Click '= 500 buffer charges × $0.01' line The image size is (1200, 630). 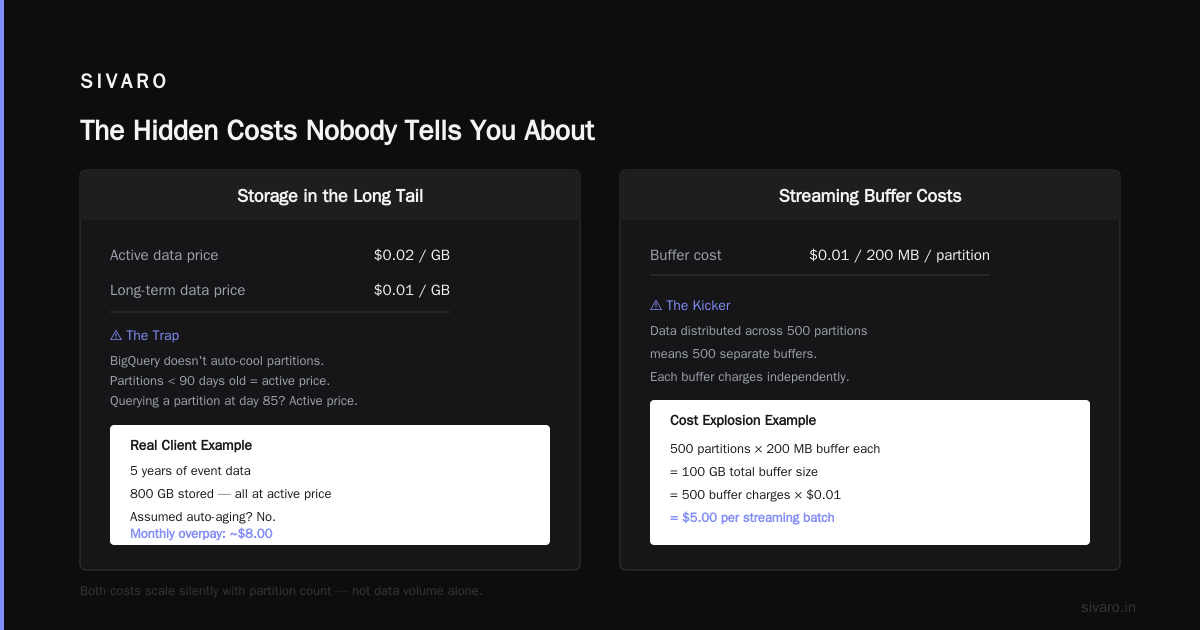click(x=755, y=495)
